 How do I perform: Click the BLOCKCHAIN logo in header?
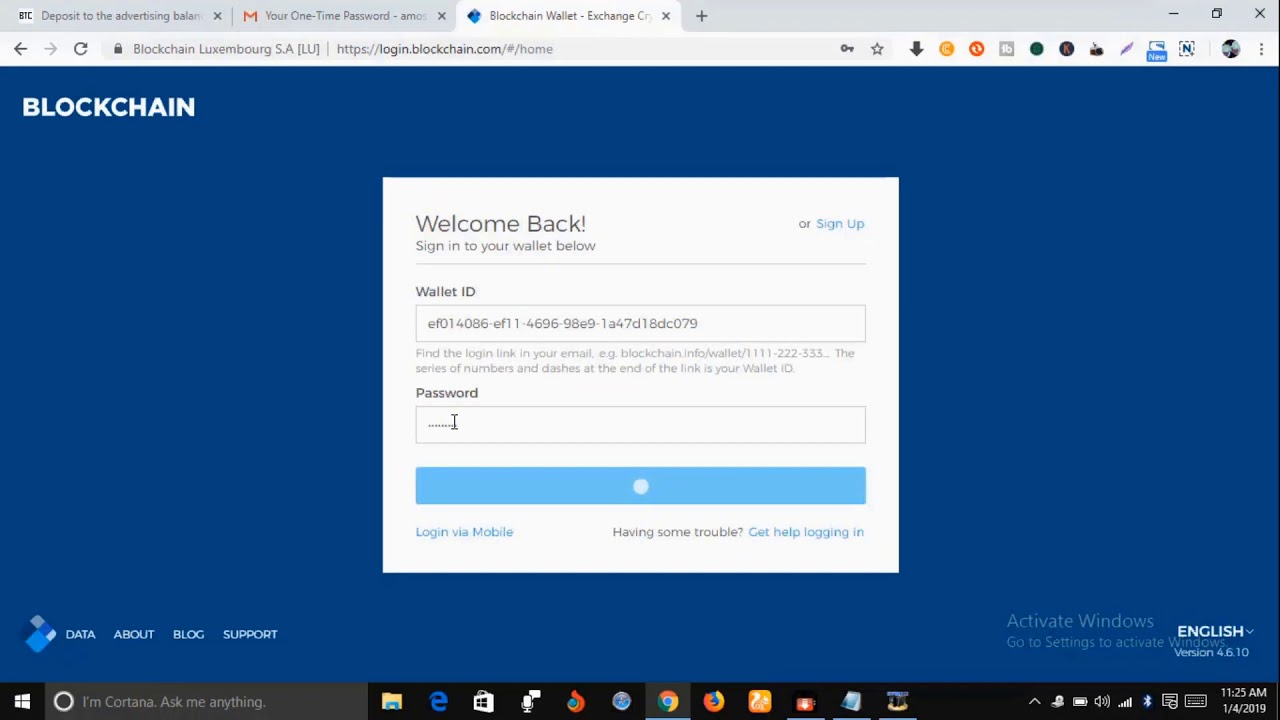pyautogui.click(x=108, y=107)
